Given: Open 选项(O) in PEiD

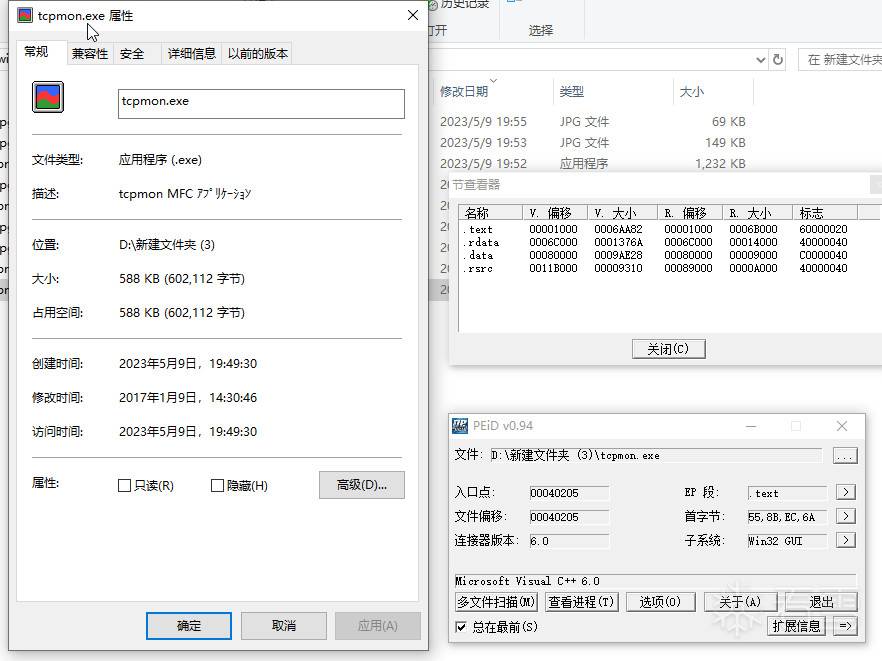Looking at the screenshot, I should click(660, 602).
